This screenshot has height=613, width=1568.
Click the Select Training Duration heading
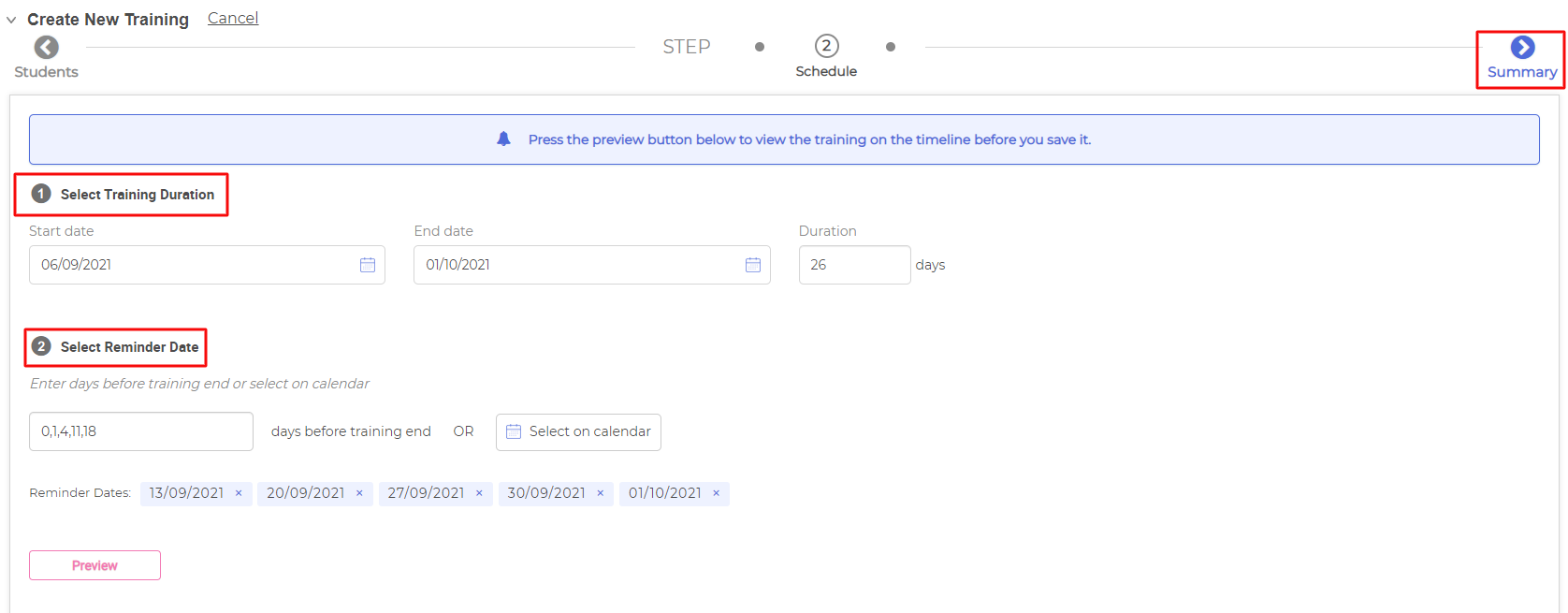138,195
